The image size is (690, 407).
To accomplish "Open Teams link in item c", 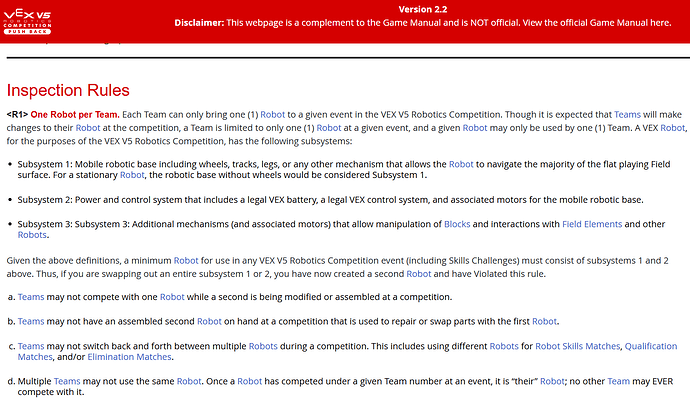I will point(31,347).
